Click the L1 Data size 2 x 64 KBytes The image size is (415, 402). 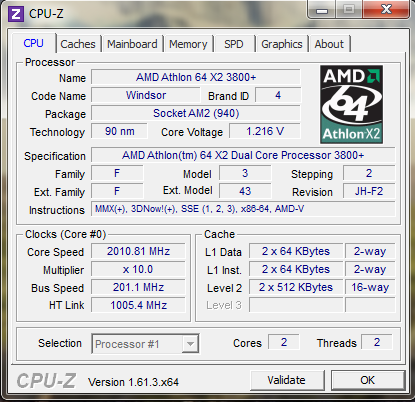click(296, 251)
